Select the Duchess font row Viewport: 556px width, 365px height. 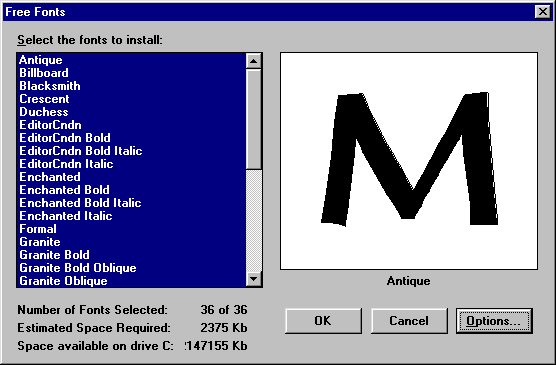pyautogui.click(x=131, y=112)
